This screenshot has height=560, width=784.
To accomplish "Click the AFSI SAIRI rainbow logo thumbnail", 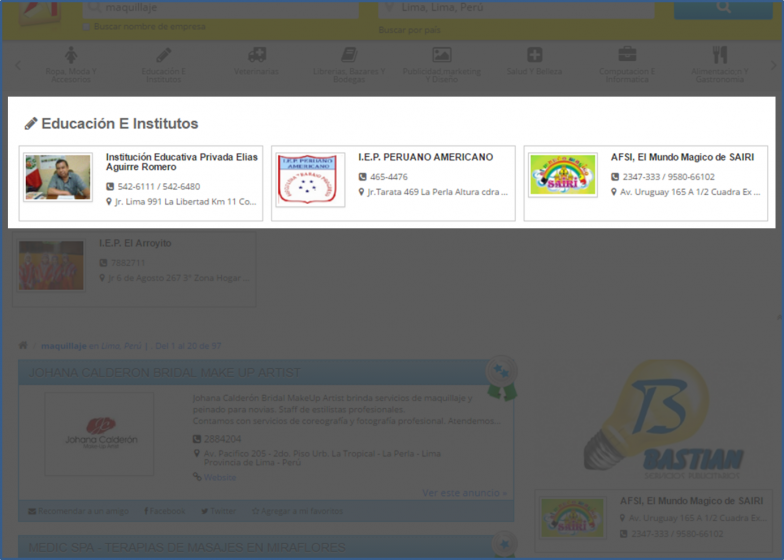I will pos(562,176).
